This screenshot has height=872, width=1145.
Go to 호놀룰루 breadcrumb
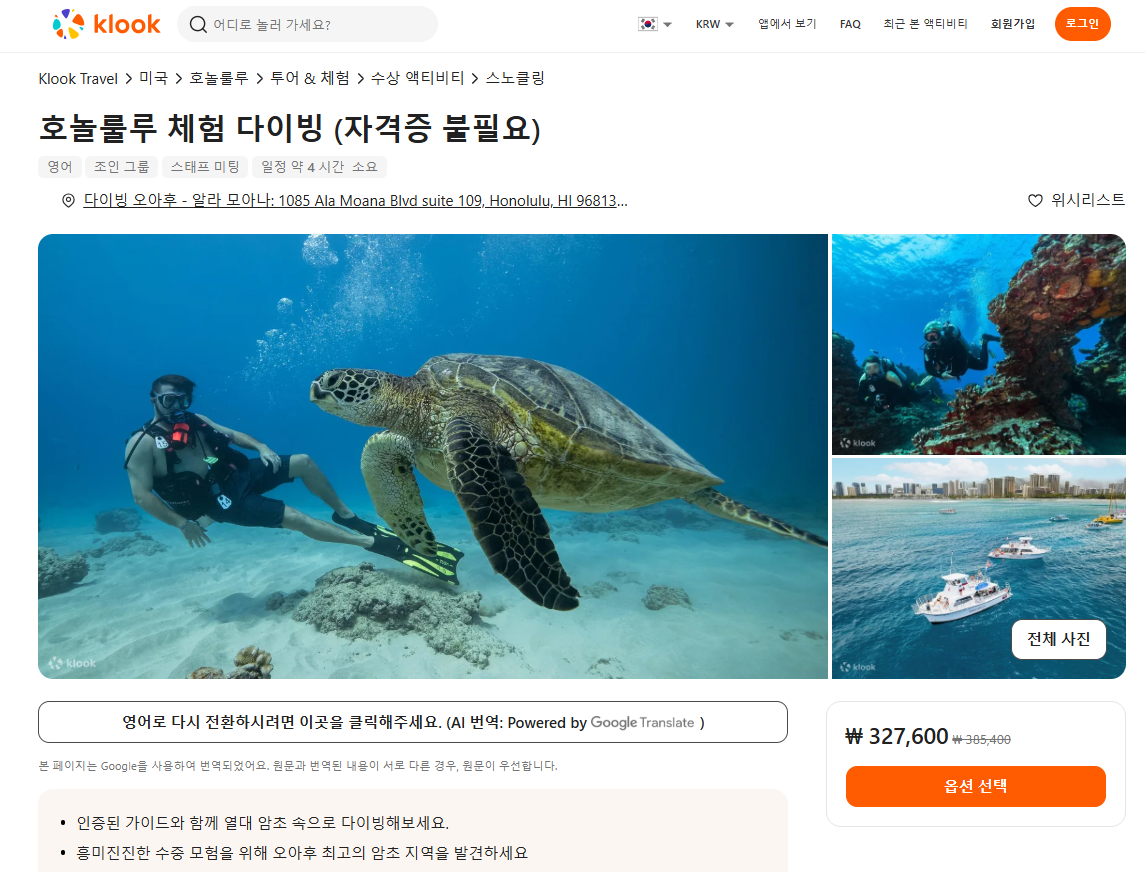pos(219,78)
